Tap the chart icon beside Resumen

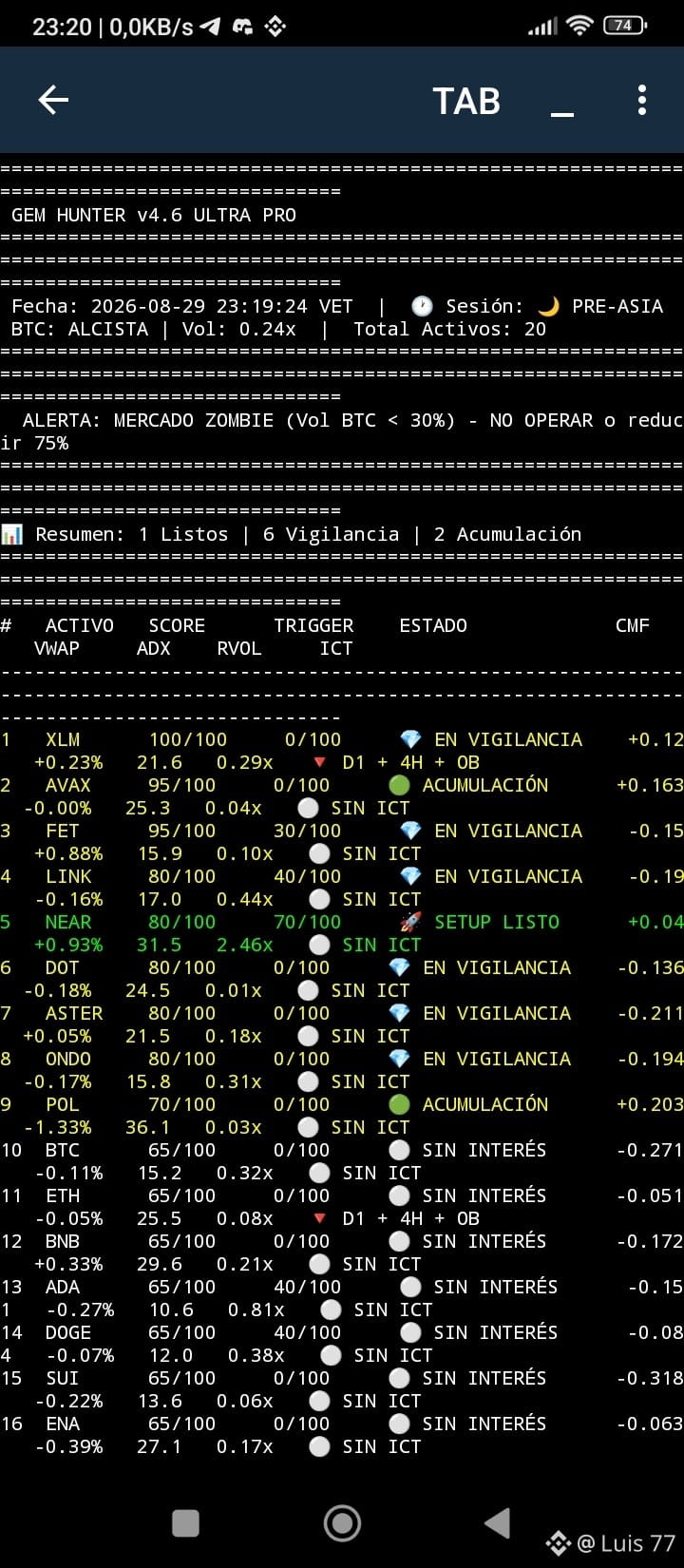(x=11, y=534)
